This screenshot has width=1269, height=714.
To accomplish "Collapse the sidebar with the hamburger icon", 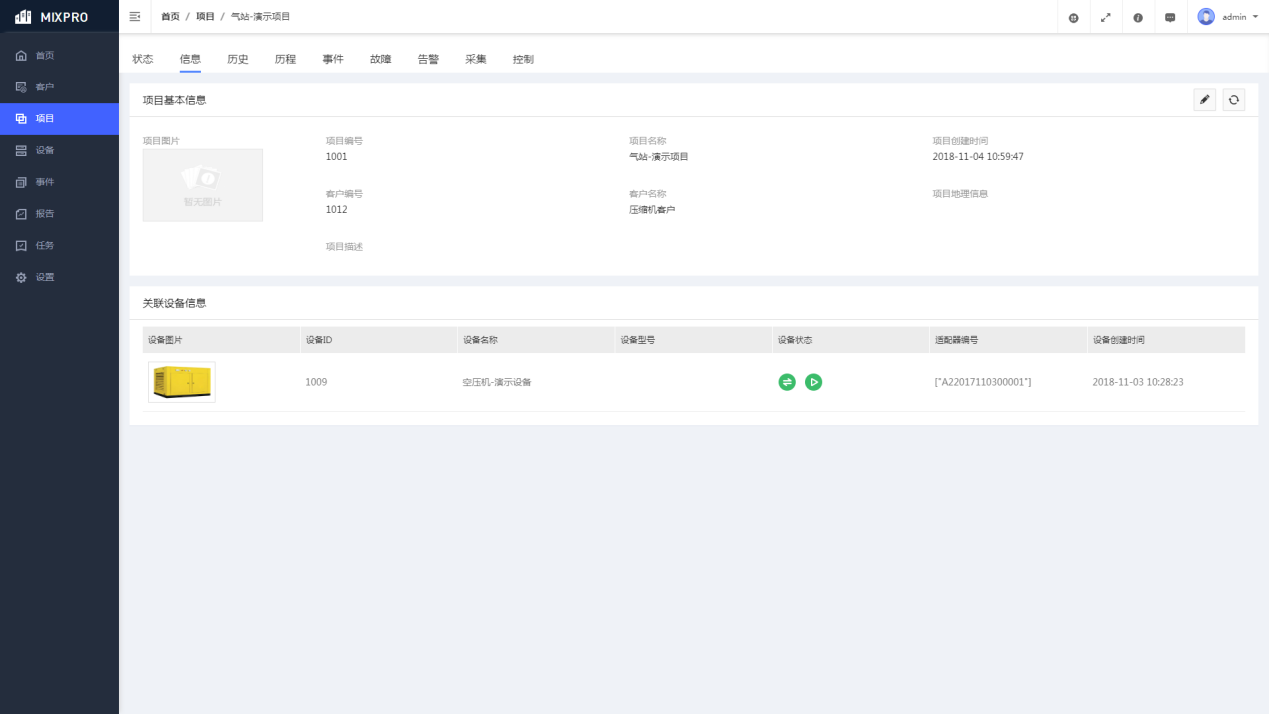I will pos(135,17).
